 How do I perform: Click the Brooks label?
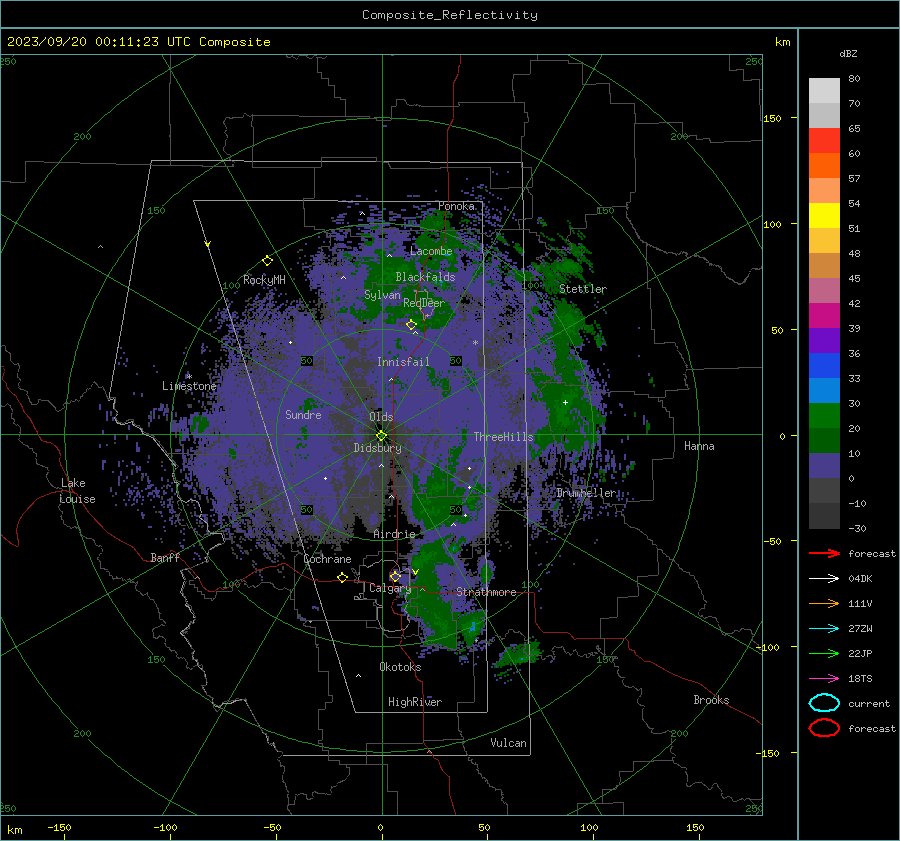(711, 700)
